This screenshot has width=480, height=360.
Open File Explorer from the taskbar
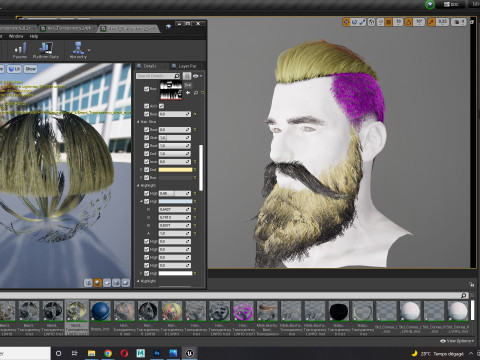(91, 353)
